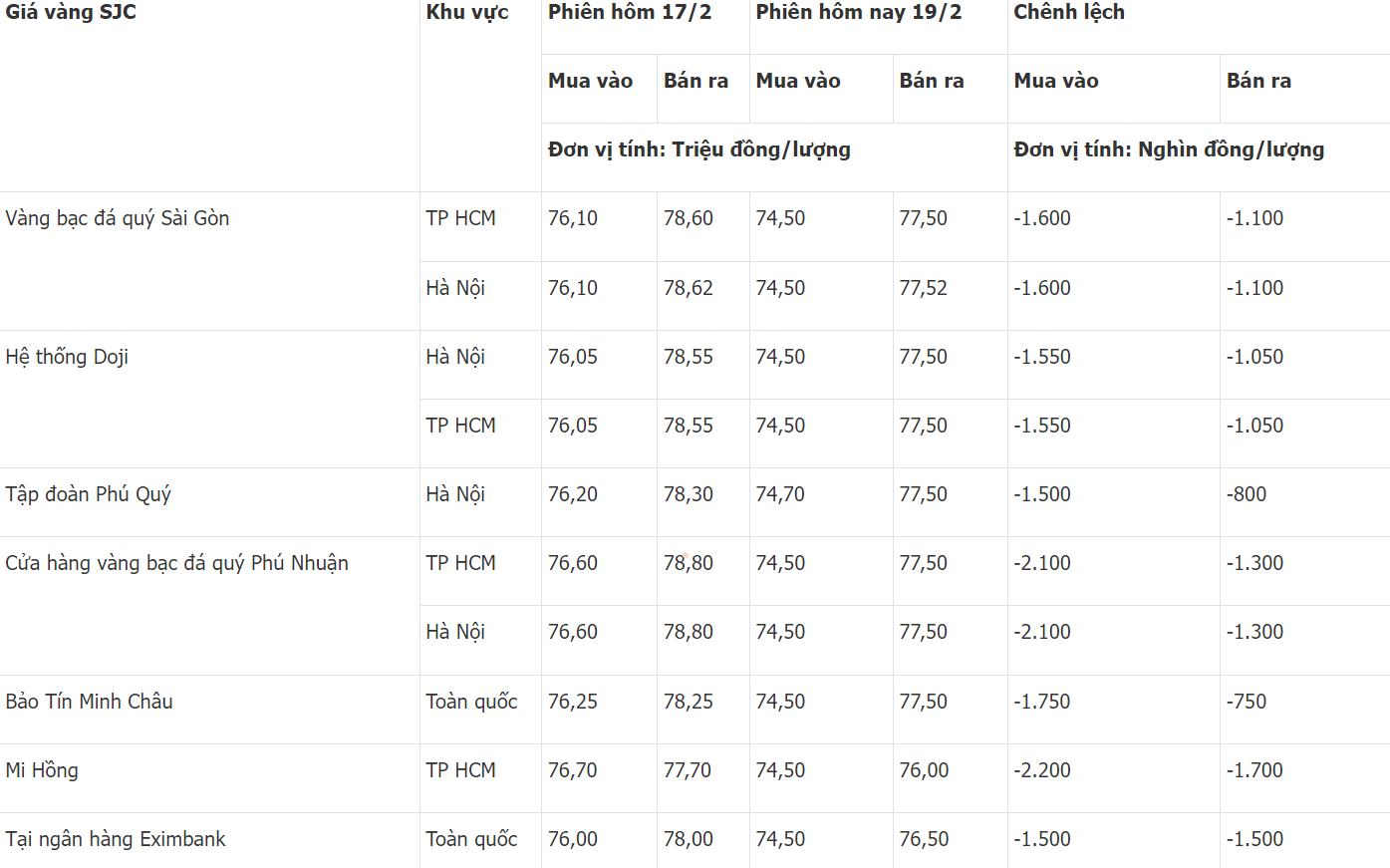The image size is (1390, 868).
Task: Select the 'Mi Hồng' row label
Action: click(42, 770)
